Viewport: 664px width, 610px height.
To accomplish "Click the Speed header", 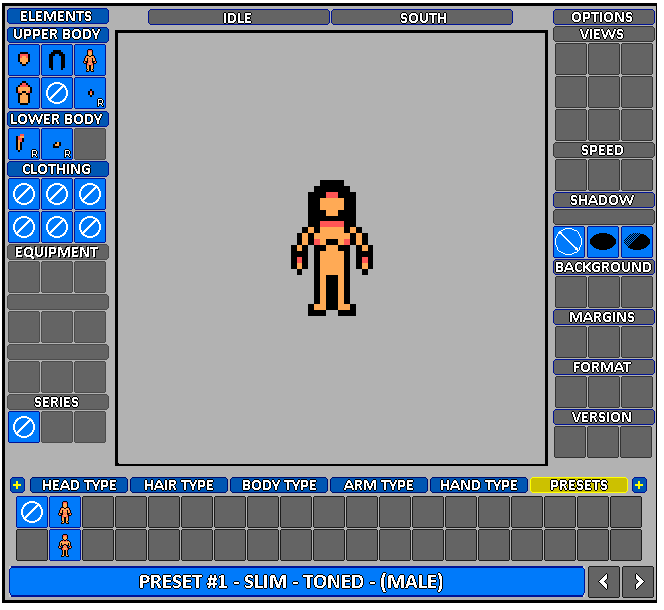I will pyautogui.click(x=604, y=150).
